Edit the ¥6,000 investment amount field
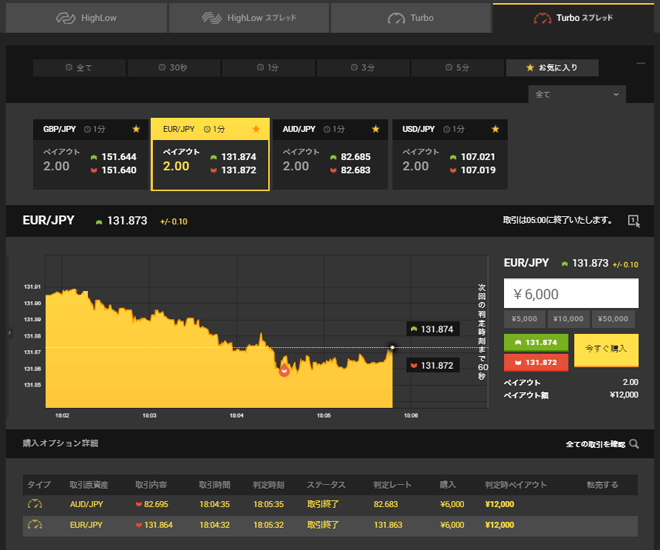This screenshot has width=660, height=550. tap(571, 294)
